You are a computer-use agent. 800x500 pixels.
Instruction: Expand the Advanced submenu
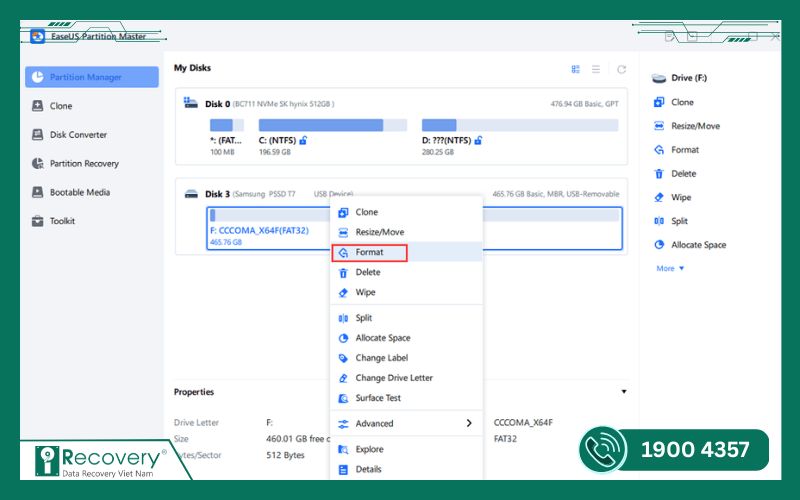tap(407, 423)
